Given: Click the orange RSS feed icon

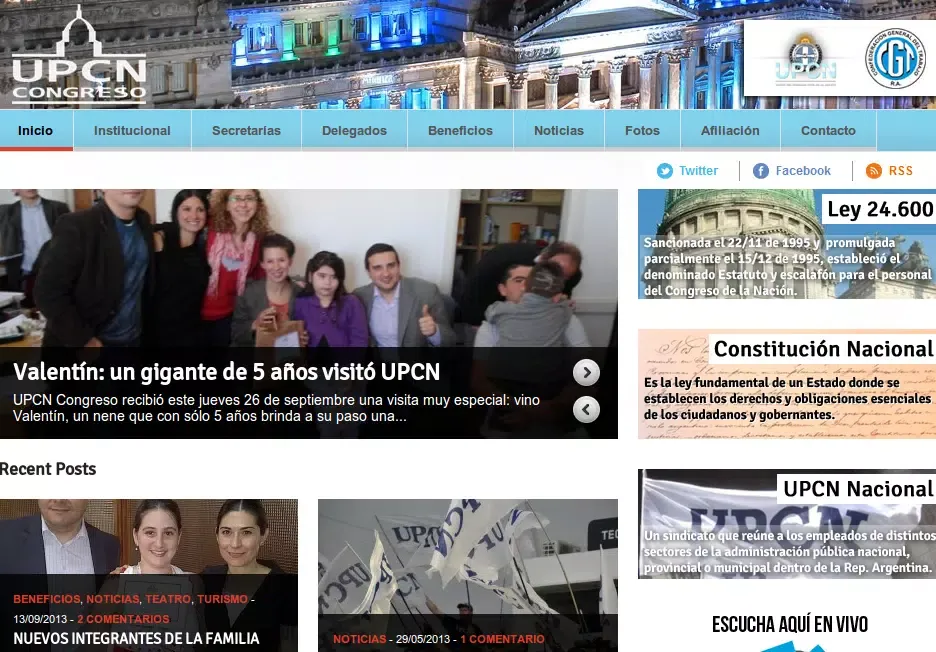Looking at the screenshot, I should [873, 171].
